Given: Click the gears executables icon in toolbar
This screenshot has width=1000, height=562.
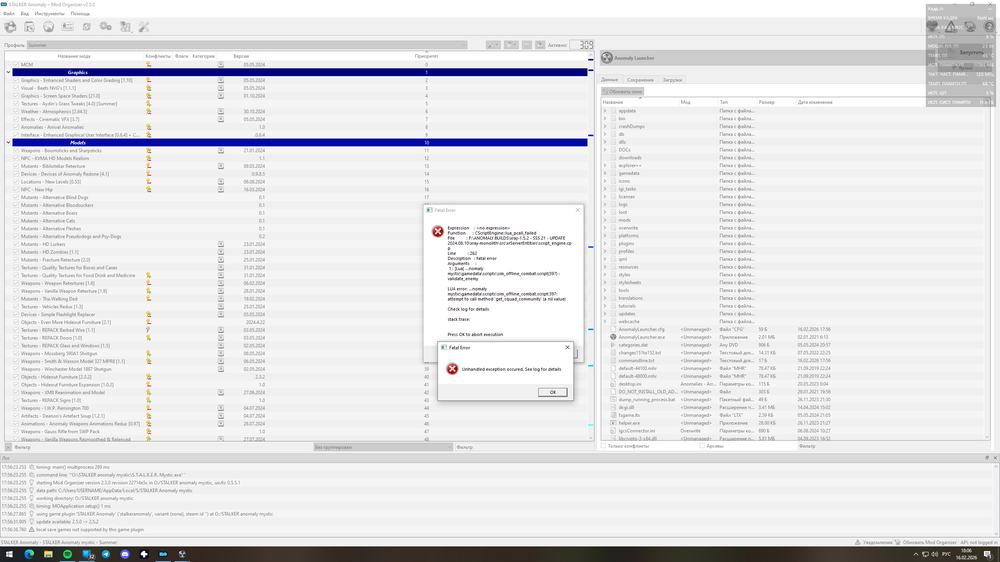Looking at the screenshot, I should click(x=105, y=27).
